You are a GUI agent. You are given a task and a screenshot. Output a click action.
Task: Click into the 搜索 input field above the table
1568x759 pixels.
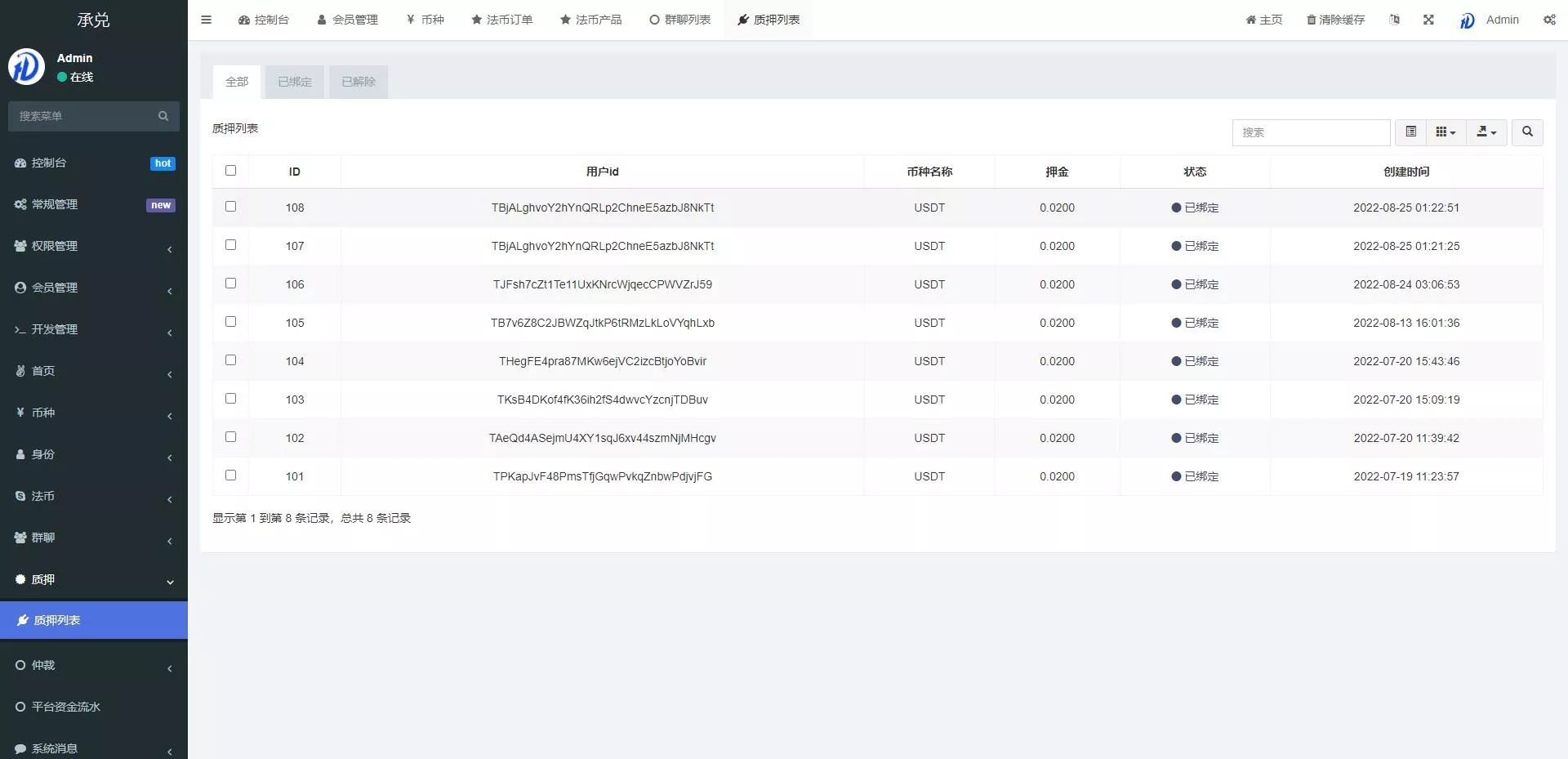pos(1311,132)
